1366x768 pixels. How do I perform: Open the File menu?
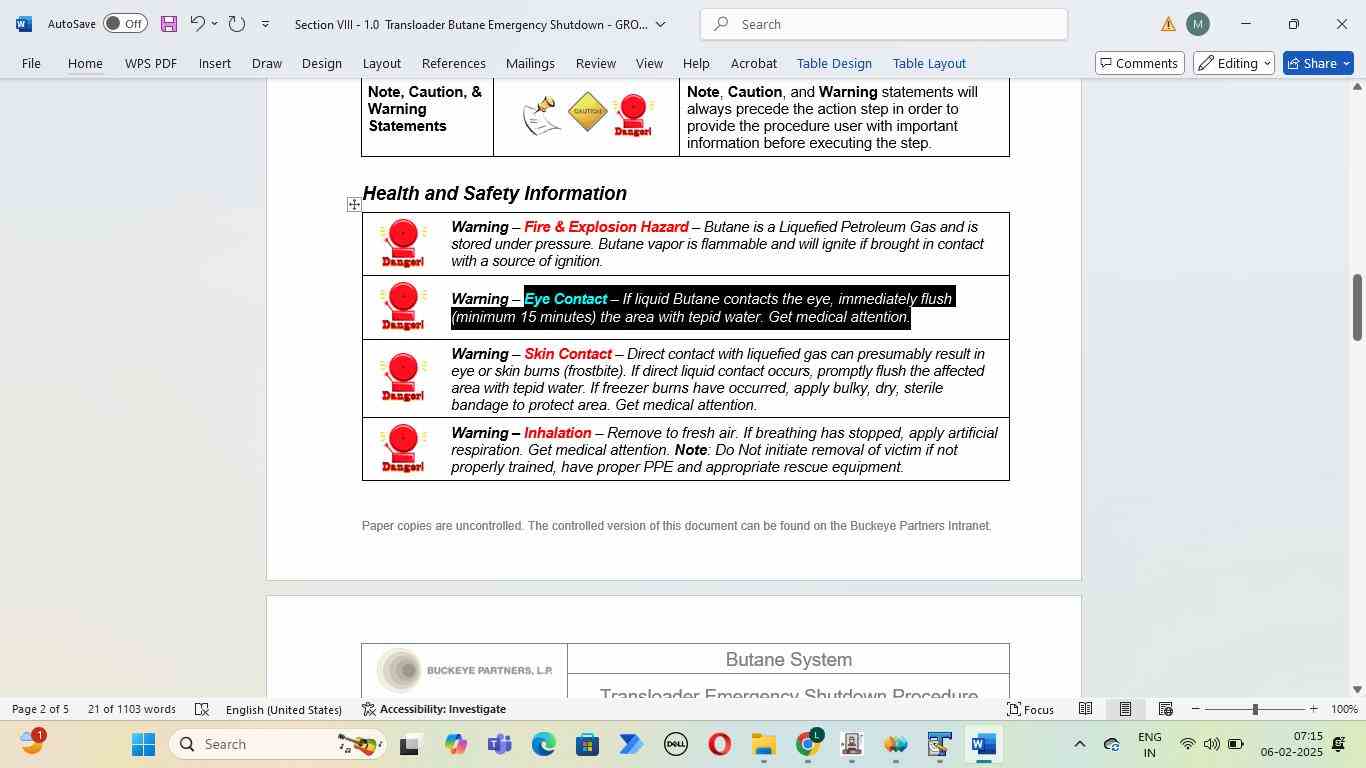pyautogui.click(x=31, y=63)
